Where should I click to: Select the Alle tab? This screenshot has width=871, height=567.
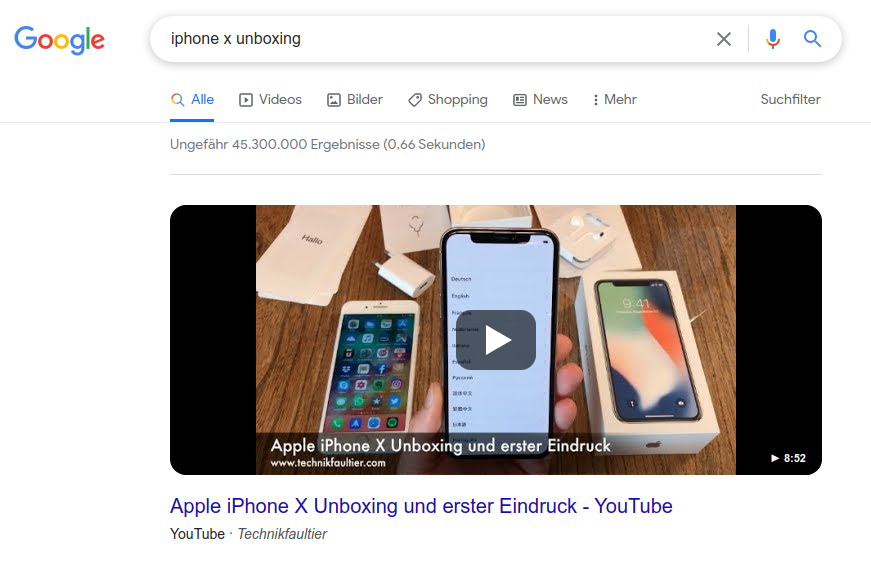click(192, 99)
